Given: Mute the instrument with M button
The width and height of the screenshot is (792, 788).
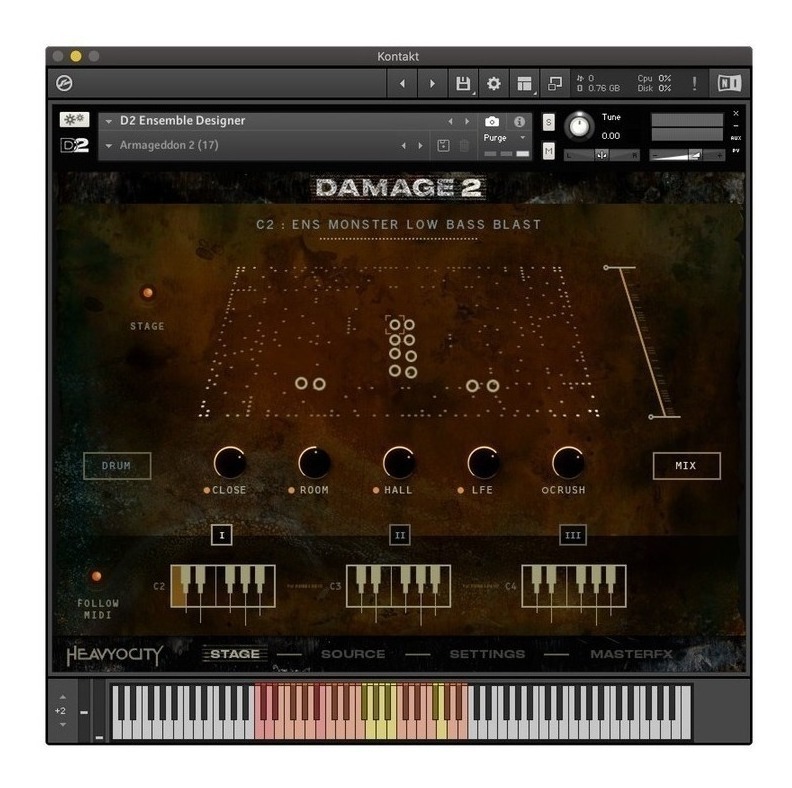Looking at the screenshot, I should click(549, 151).
